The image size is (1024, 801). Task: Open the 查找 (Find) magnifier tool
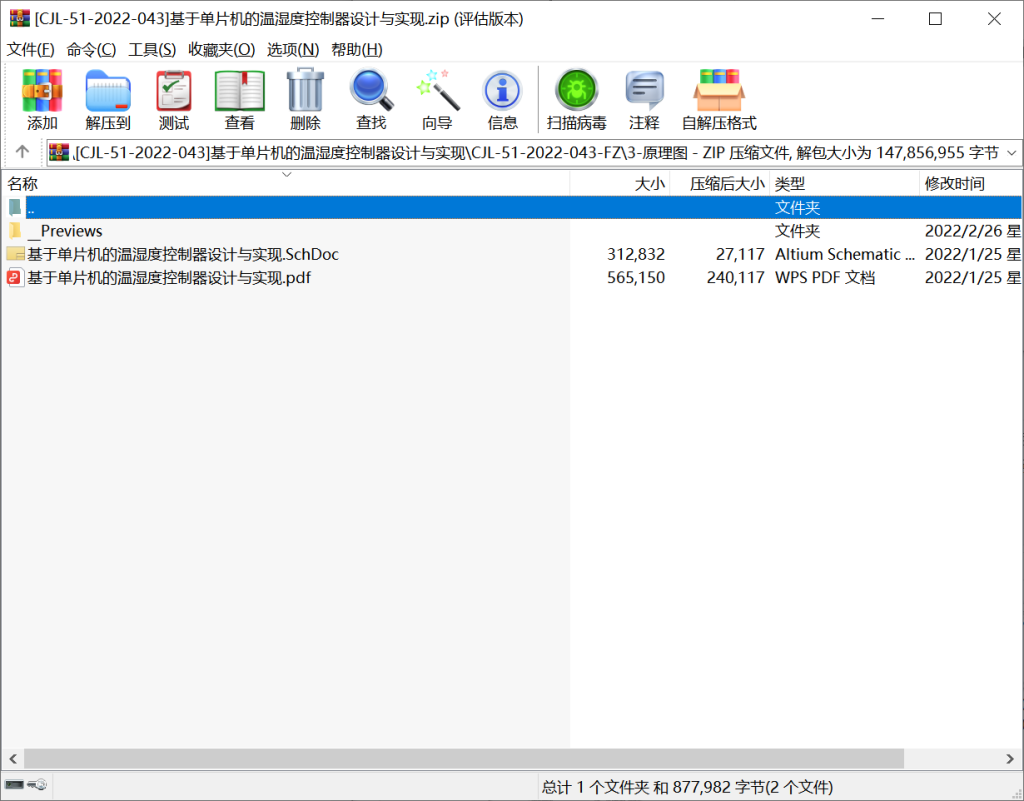tap(371, 92)
